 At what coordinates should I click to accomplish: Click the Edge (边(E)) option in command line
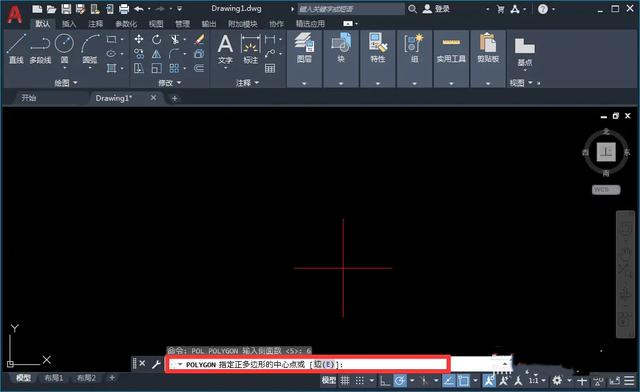(x=324, y=364)
